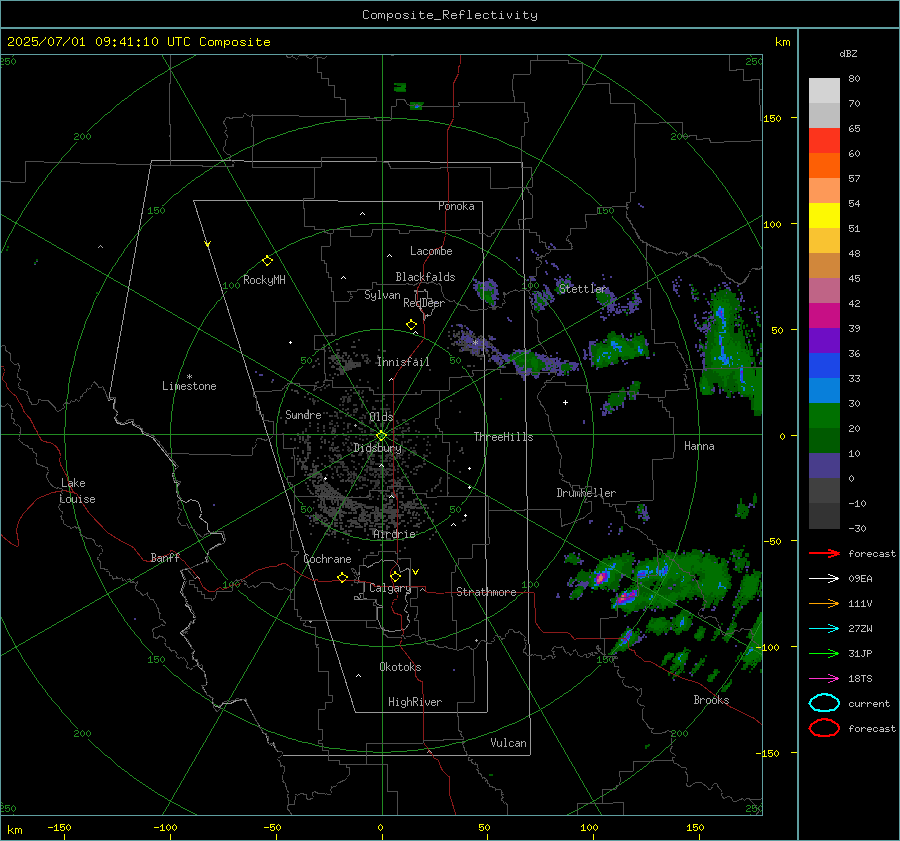Click the Composite_Reflectivity title
This screenshot has width=900, height=841.
click(449, 15)
